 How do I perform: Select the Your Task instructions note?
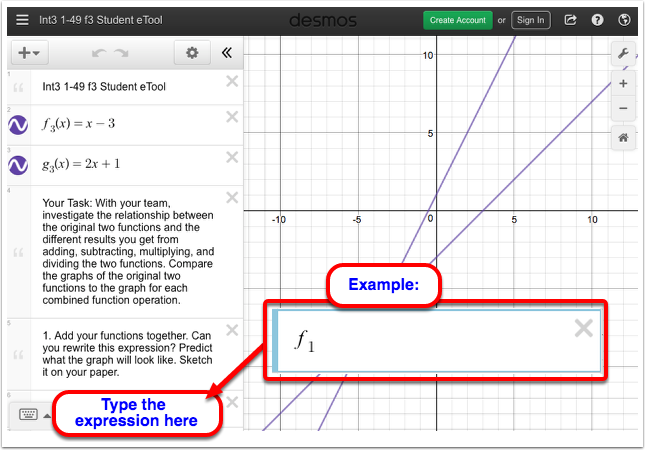tap(128, 251)
